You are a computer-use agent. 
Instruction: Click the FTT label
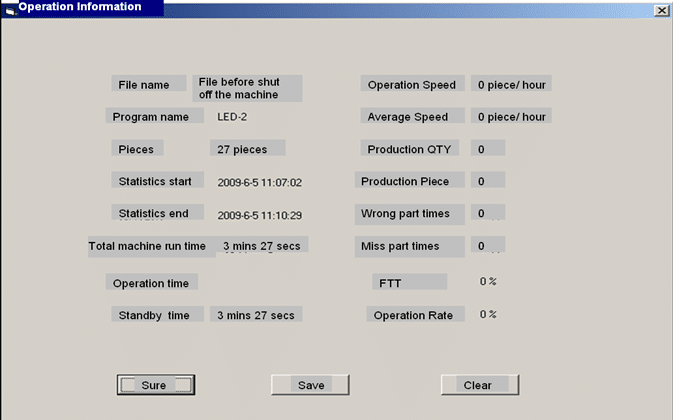409,282
